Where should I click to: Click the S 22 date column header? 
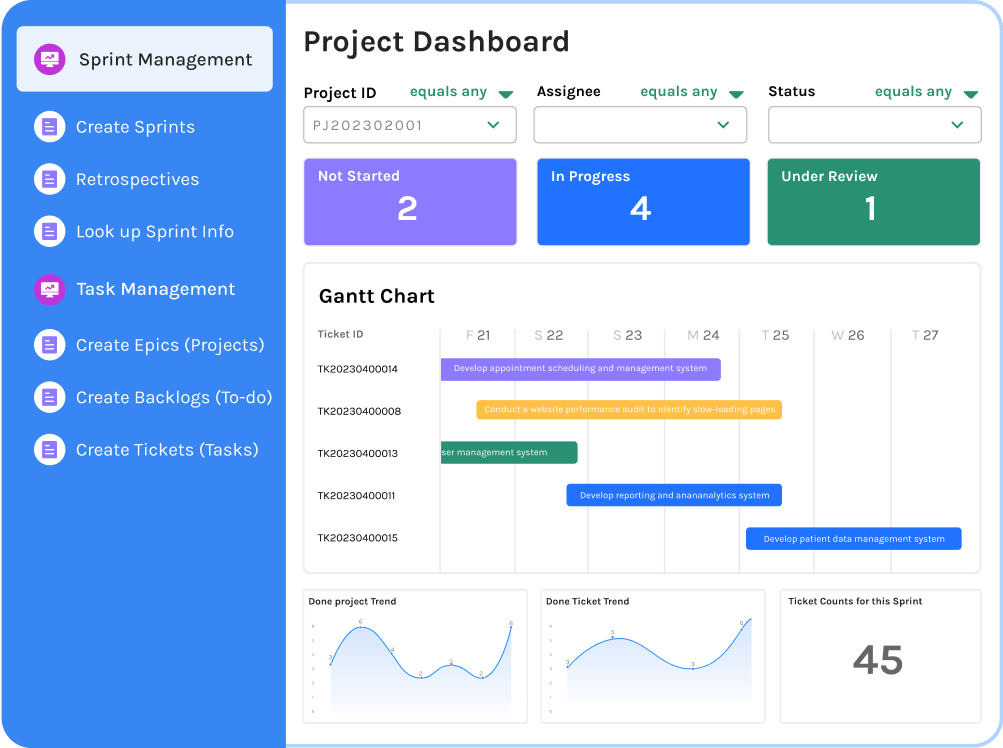[549, 335]
